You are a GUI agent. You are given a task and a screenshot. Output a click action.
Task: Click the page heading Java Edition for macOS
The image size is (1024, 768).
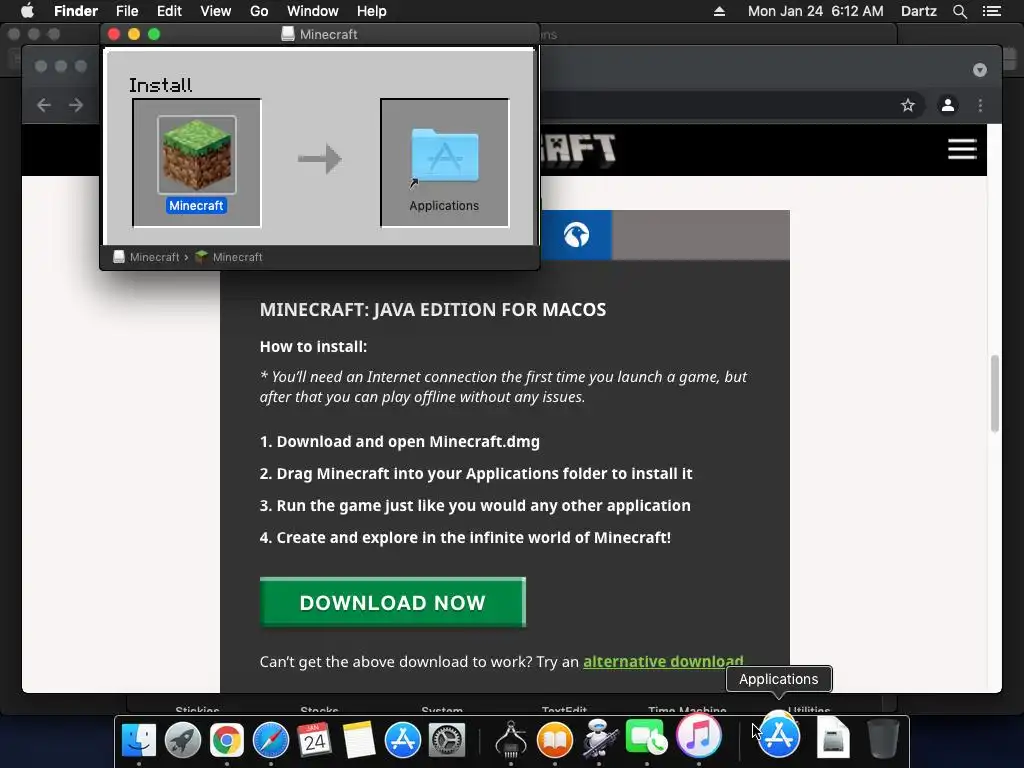click(433, 310)
